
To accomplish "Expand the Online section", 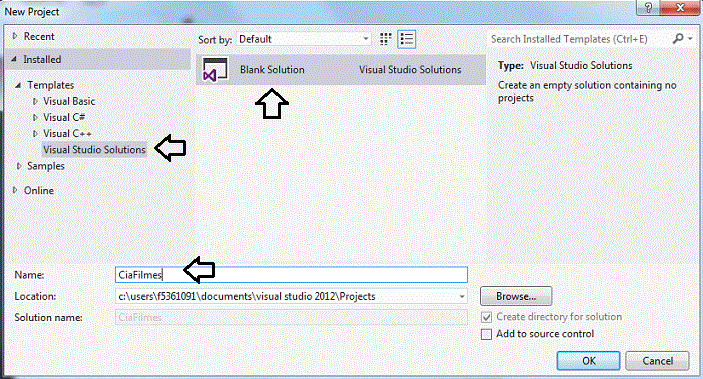I will [x=15, y=190].
